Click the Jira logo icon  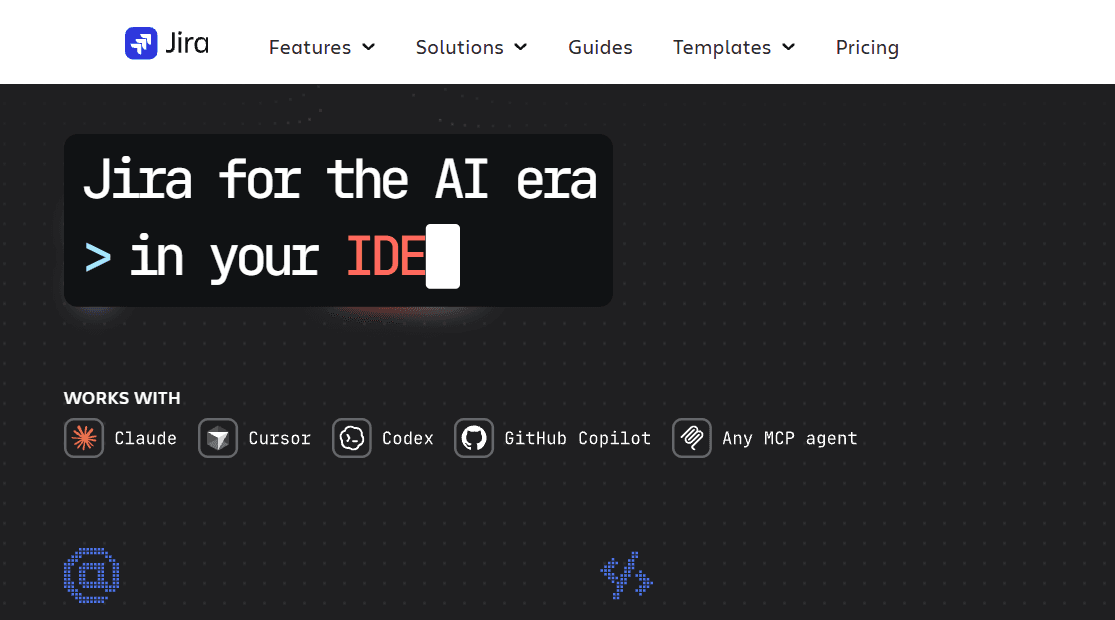141,43
